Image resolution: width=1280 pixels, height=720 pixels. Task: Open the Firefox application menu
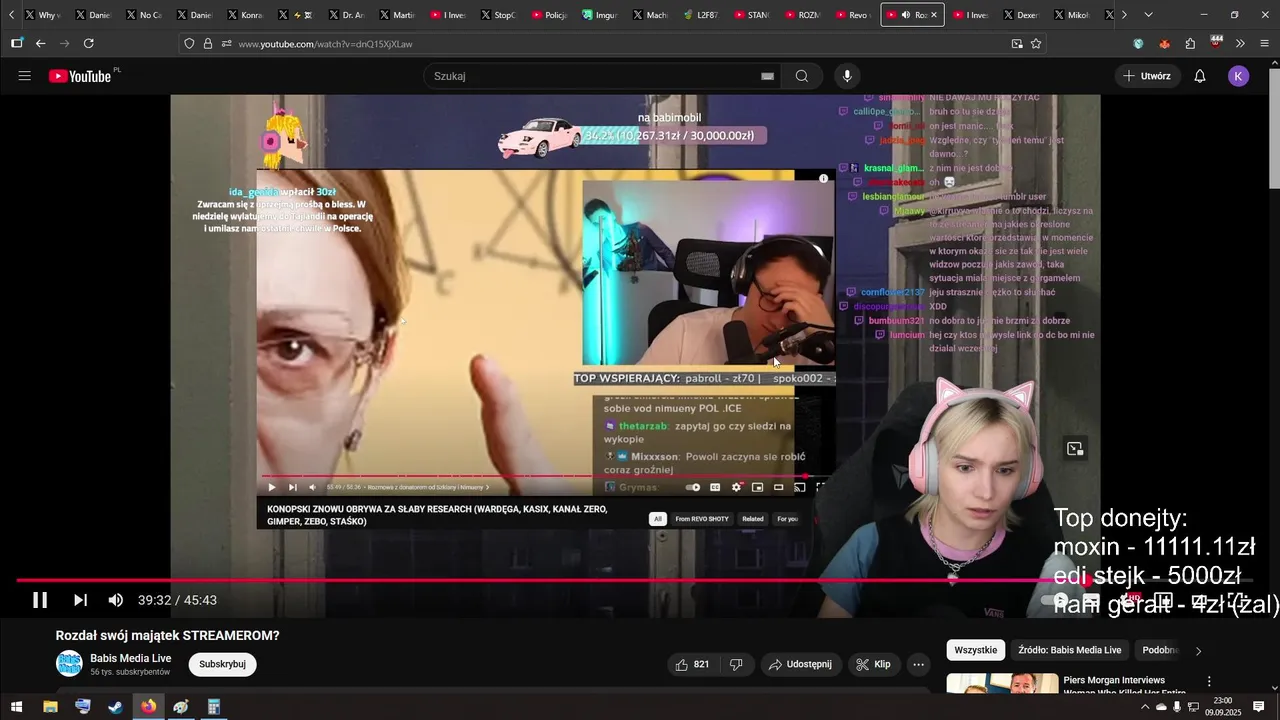(1265, 43)
